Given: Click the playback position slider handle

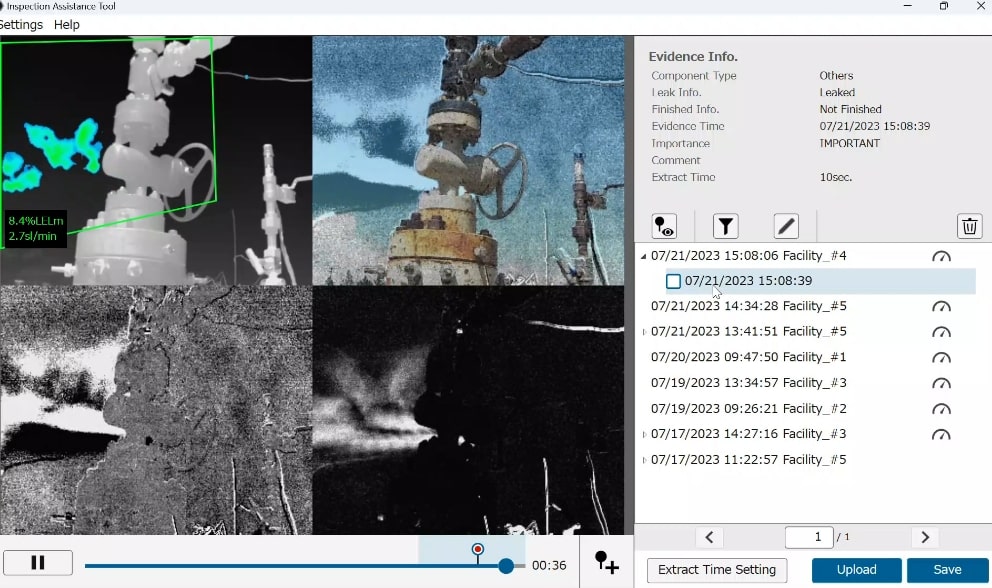Looking at the screenshot, I should 506,566.
